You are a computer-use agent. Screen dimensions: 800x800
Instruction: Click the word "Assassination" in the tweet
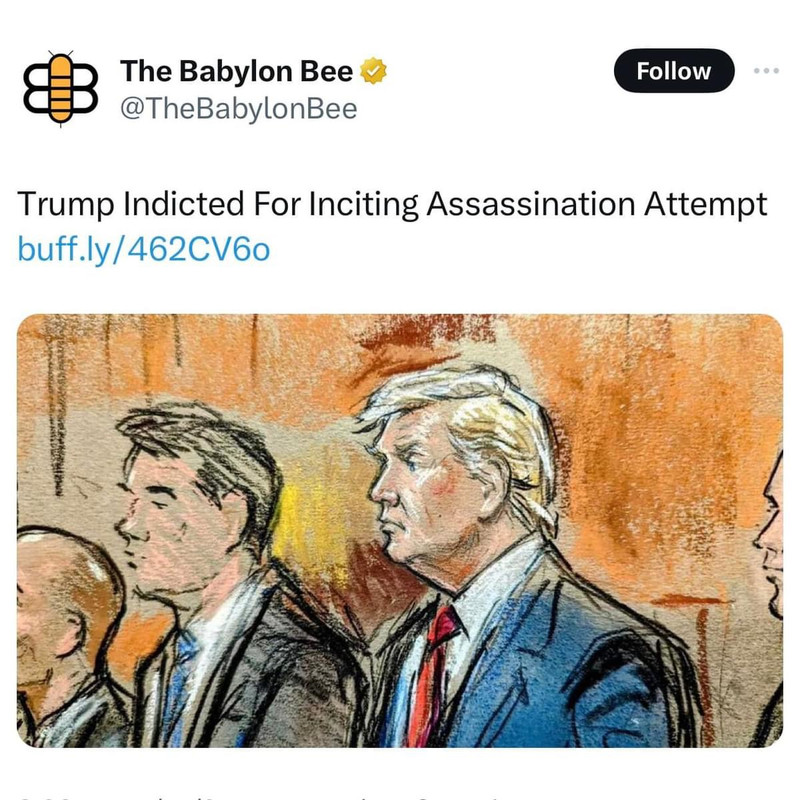pos(531,204)
